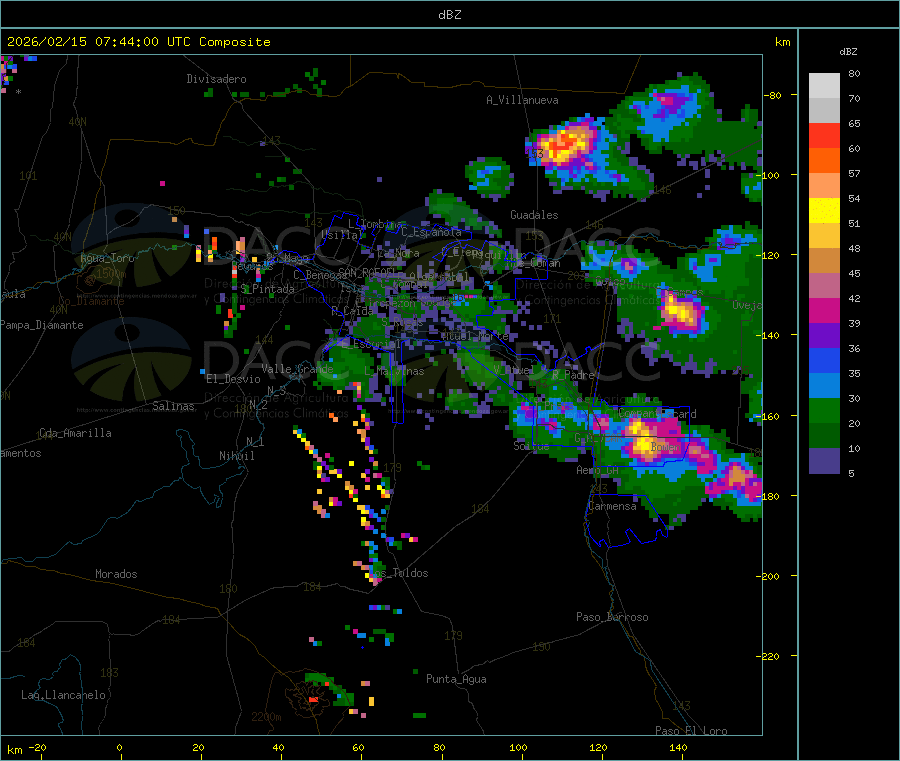900x761 pixels.
Task: Click the Paso_El_Loro map label
Action: [x=692, y=731]
